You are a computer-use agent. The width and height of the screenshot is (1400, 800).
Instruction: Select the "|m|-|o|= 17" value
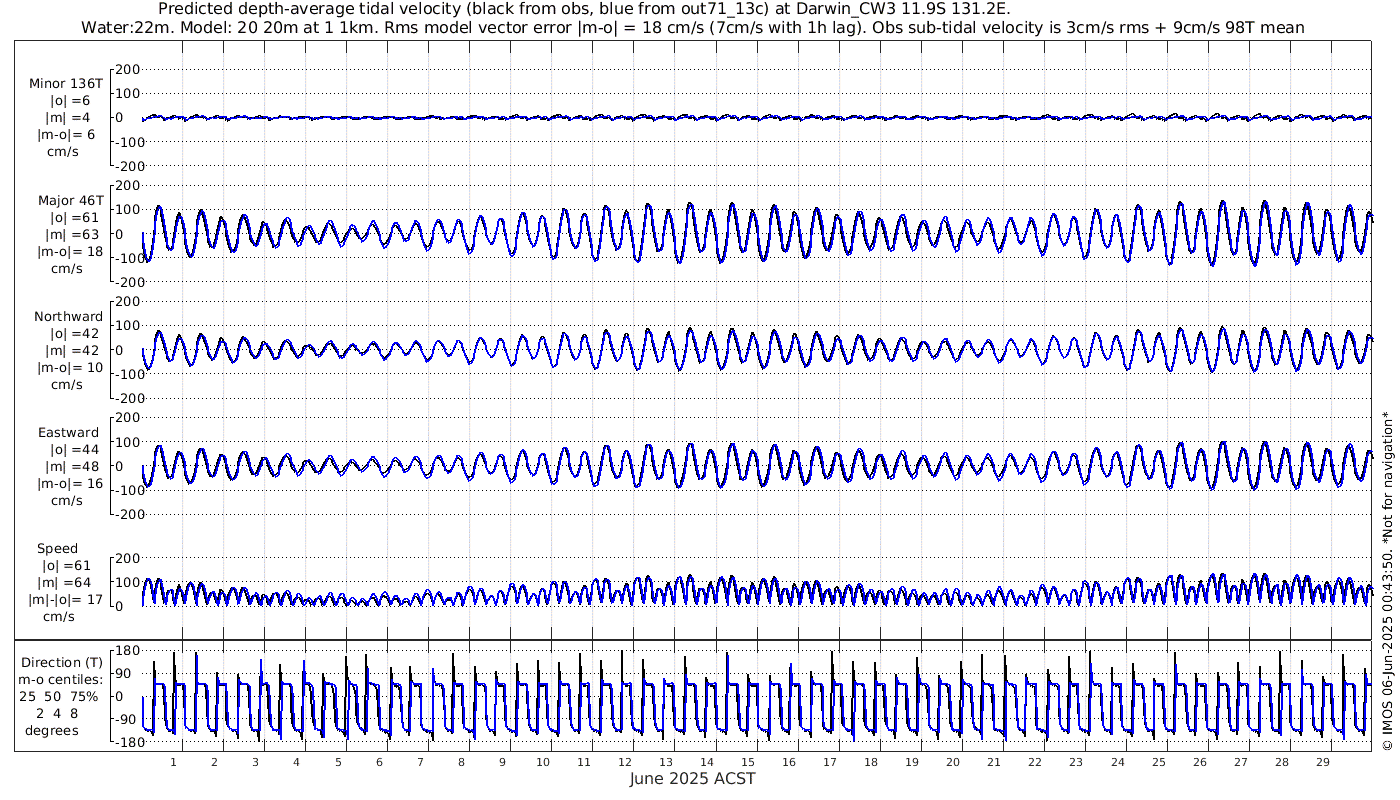point(66,599)
